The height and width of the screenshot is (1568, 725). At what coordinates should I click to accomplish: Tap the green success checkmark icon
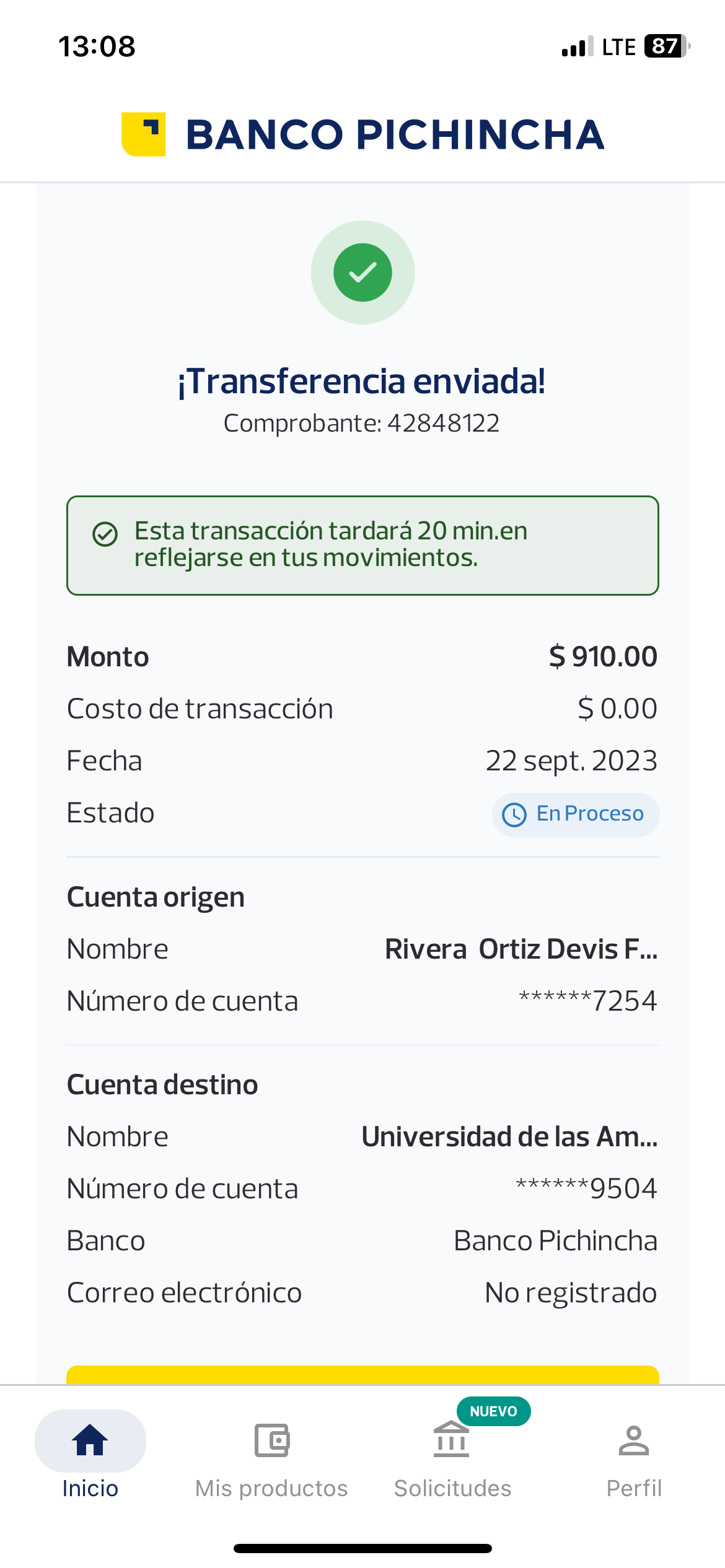[x=362, y=272]
